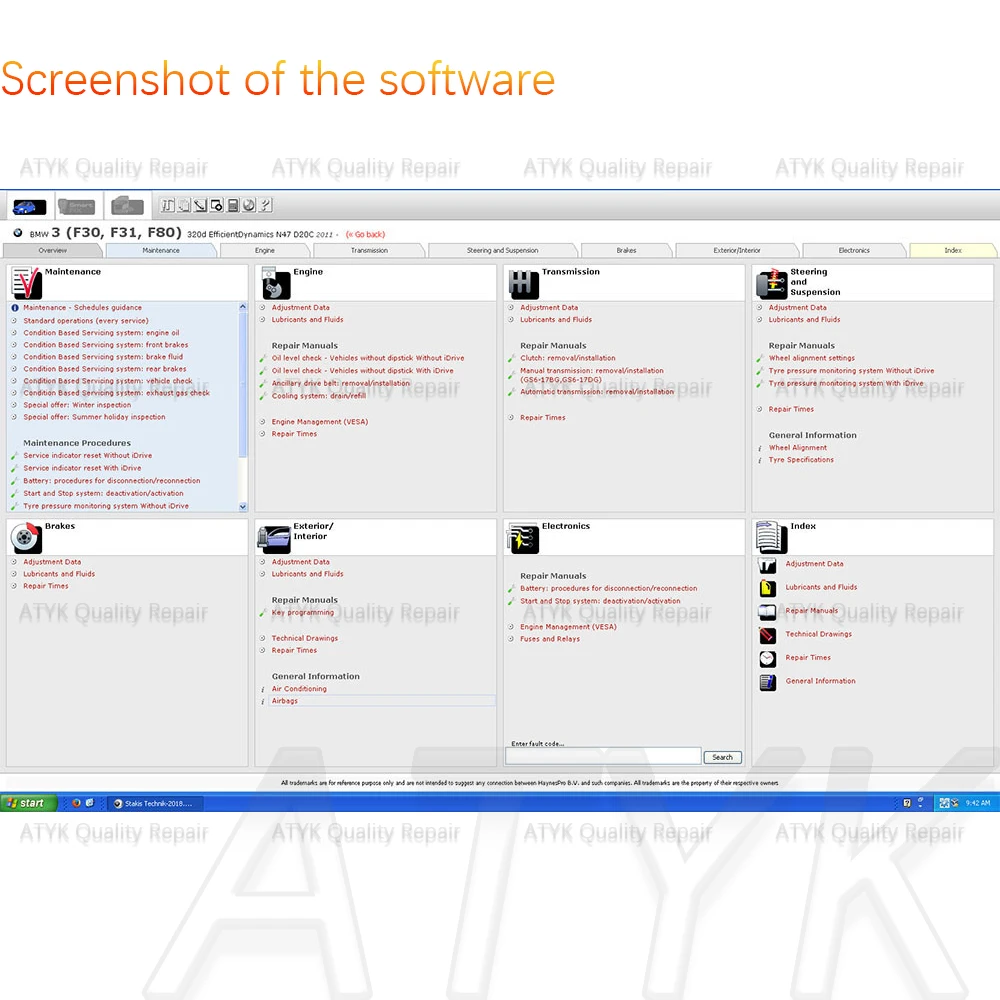The width and height of the screenshot is (1000, 1000).
Task: Open Air Conditioning general information
Action: [x=298, y=689]
